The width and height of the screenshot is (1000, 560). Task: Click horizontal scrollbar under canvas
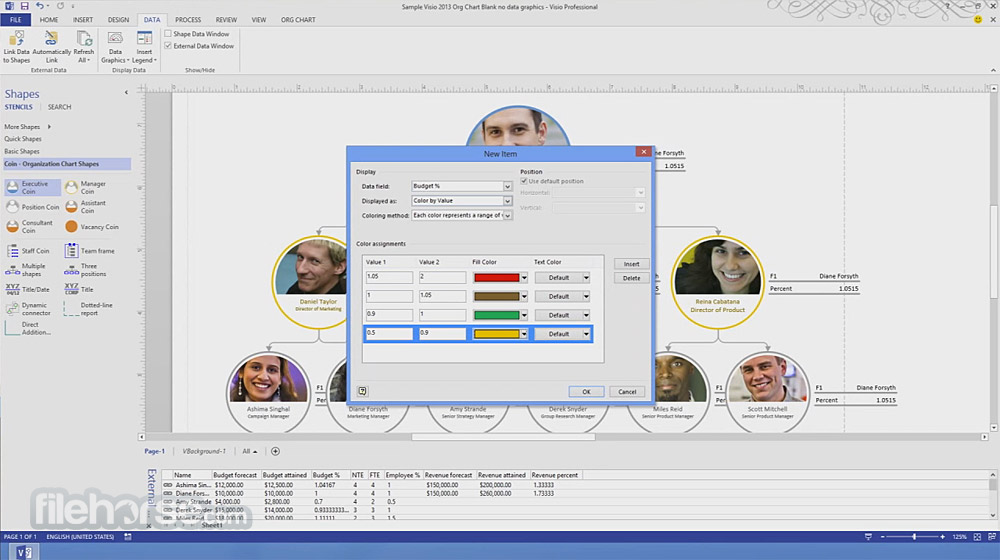[x=503, y=437]
